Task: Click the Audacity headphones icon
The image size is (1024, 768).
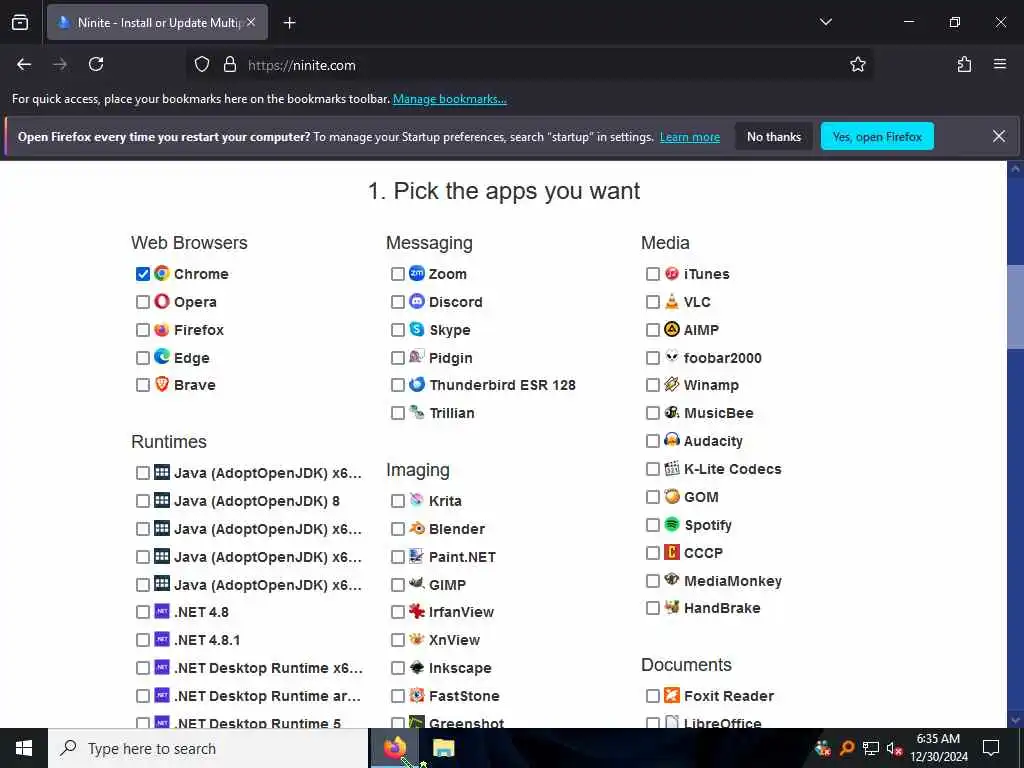Action: 672,440
